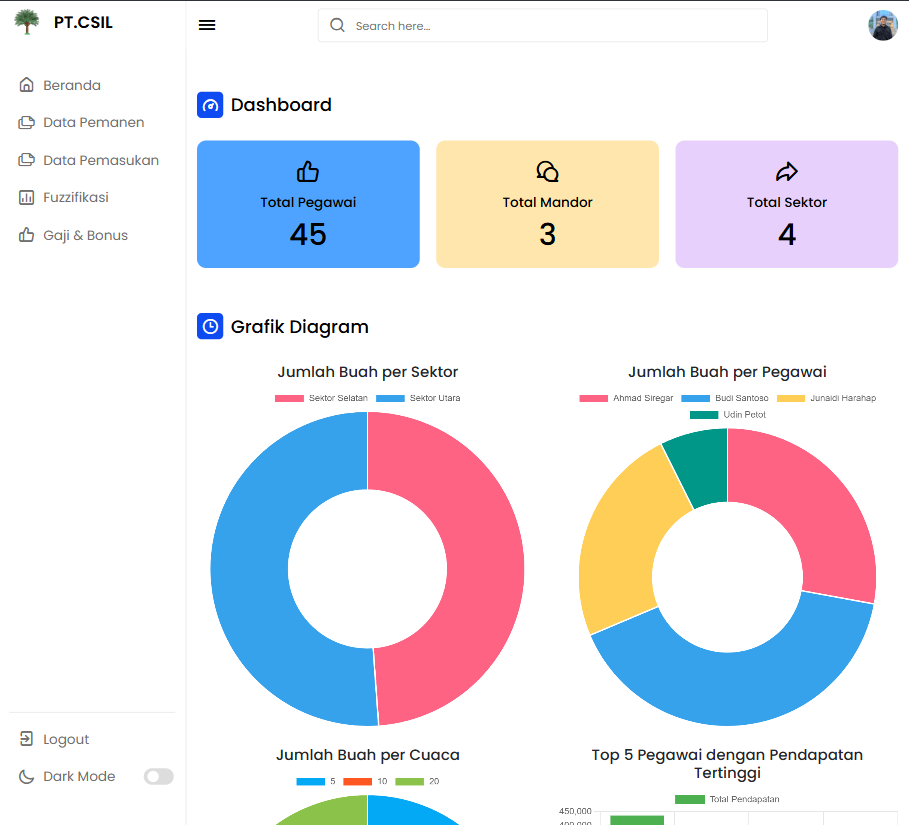Open Data Pemanen page
Screen dimensions: 909x825
pyautogui.click(x=93, y=122)
